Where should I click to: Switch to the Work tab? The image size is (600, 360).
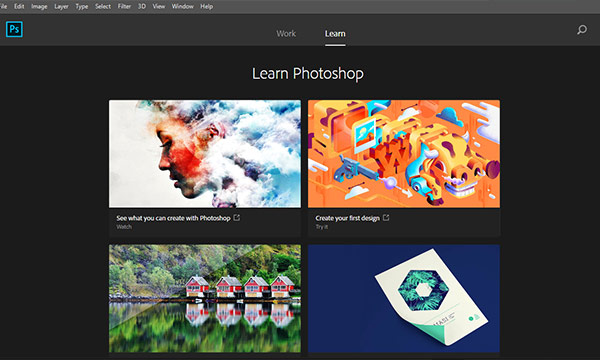coord(286,34)
